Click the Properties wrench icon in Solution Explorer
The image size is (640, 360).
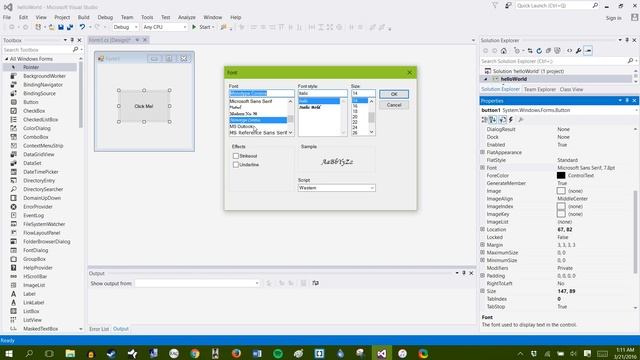click(x=578, y=51)
